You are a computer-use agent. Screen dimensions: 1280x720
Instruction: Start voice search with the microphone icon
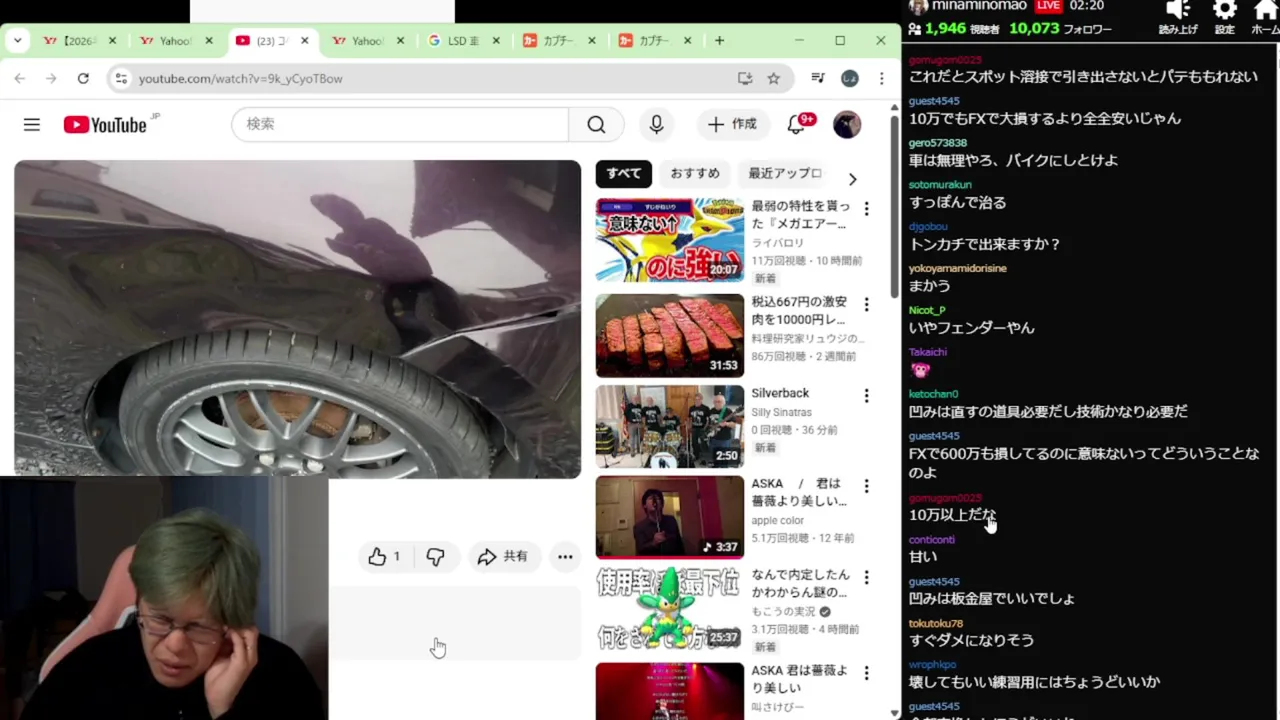[x=656, y=124]
